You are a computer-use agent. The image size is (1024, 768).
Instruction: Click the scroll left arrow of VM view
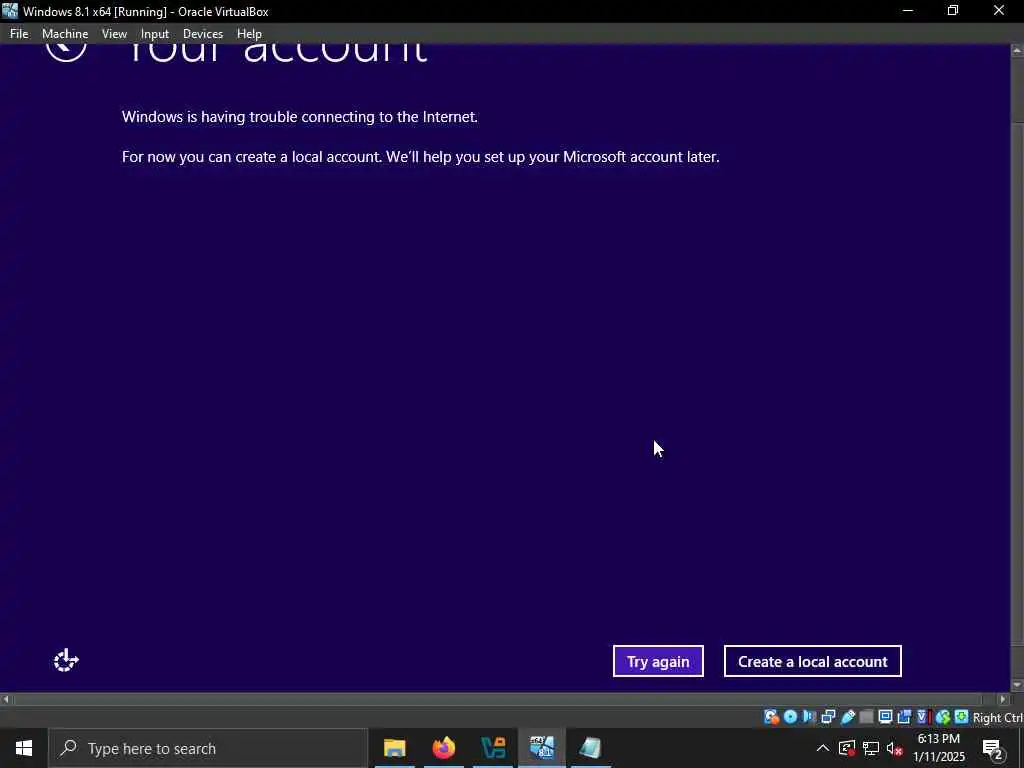click(6, 699)
